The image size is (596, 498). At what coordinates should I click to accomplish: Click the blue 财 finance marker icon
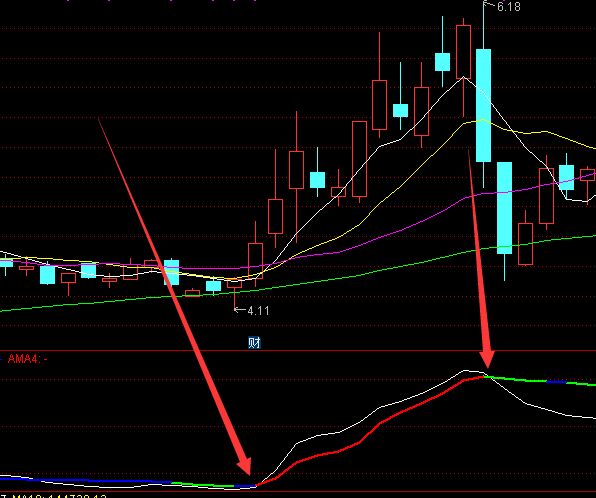(x=254, y=343)
